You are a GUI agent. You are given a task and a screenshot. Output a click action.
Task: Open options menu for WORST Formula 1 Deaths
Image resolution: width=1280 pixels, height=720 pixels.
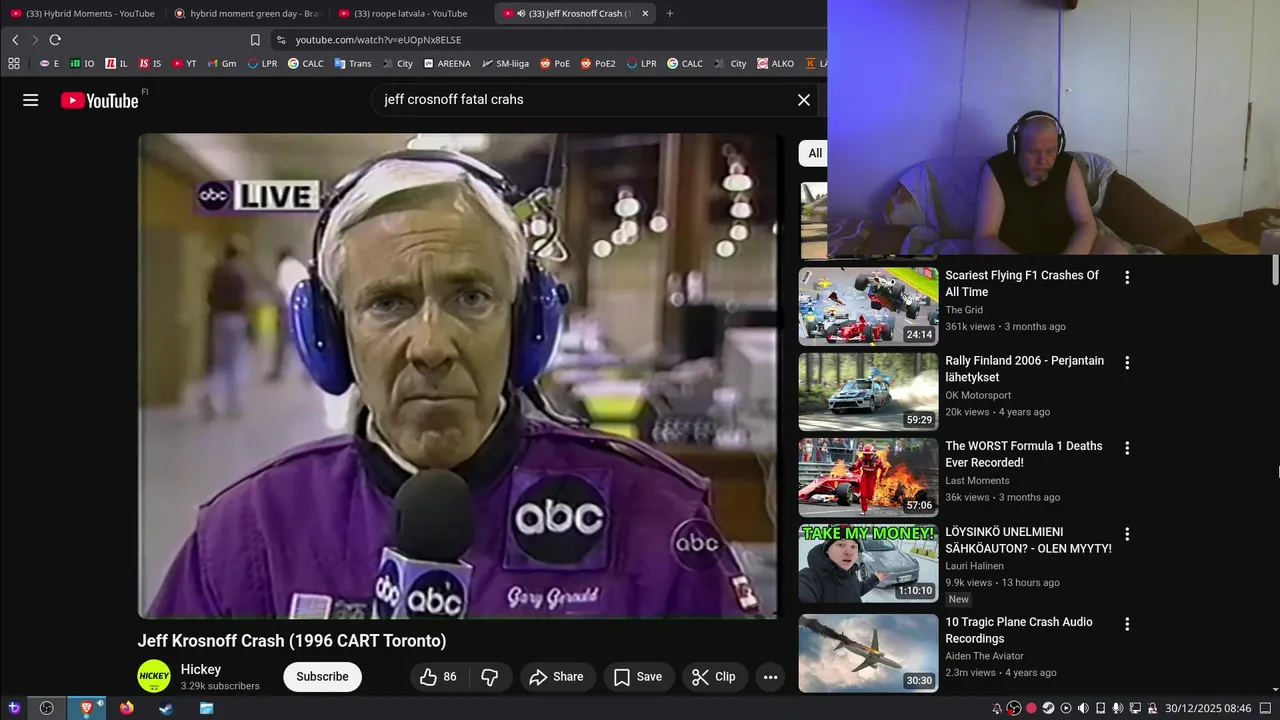click(1127, 448)
